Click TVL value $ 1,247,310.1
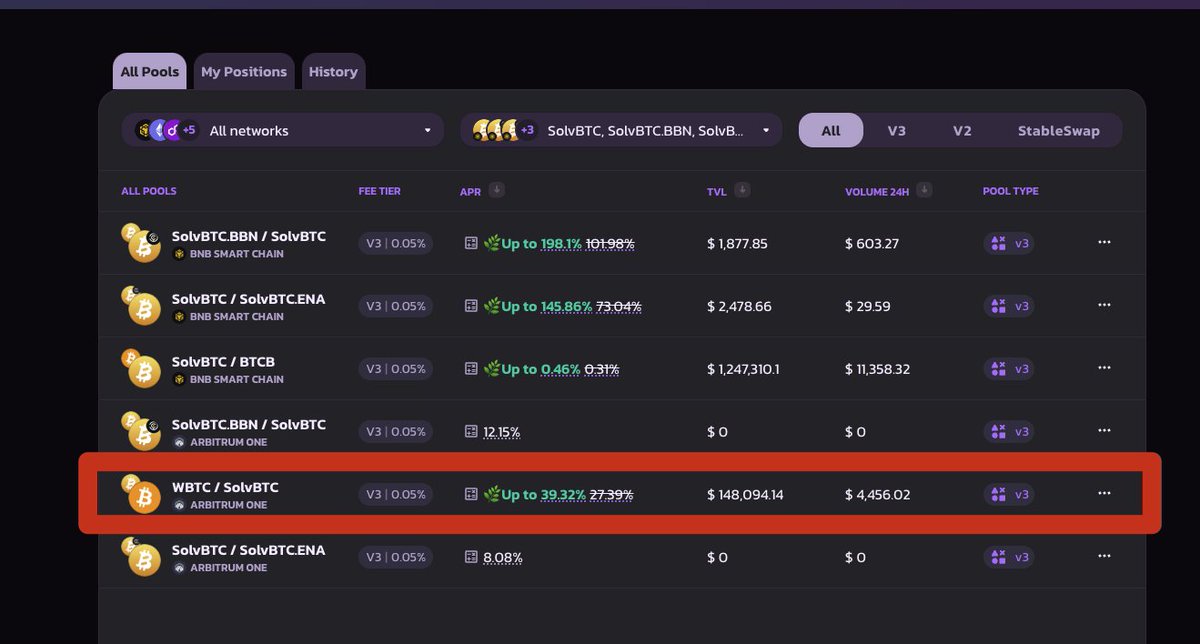The width and height of the screenshot is (1200, 644). (743, 369)
